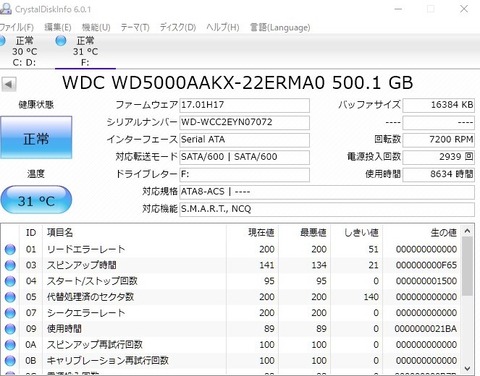The image size is (480, 376).
Task: Click the status icon for リードエラーレート row
Action: pos(10,249)
